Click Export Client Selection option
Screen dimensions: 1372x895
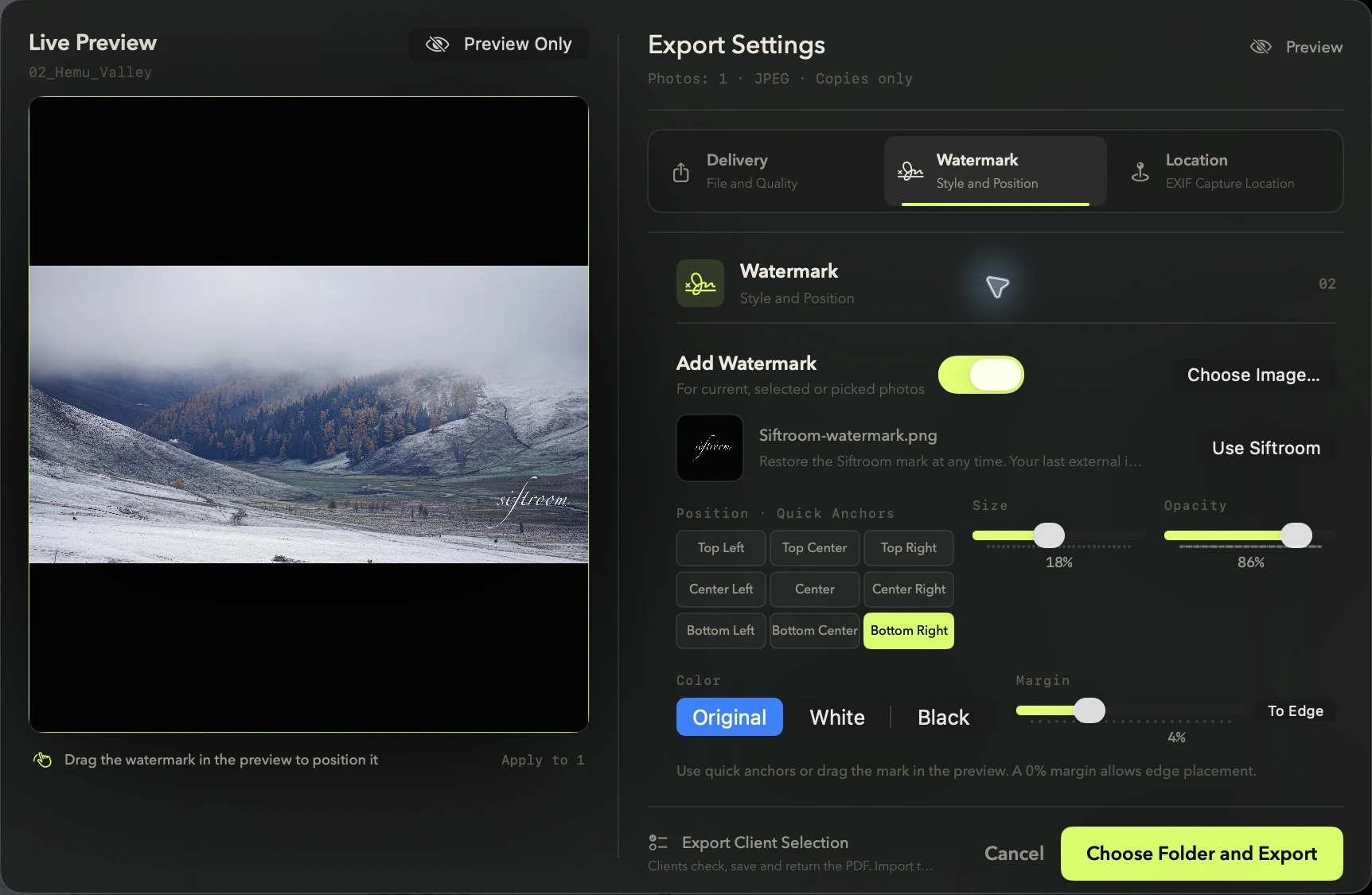tap(790, 853)
